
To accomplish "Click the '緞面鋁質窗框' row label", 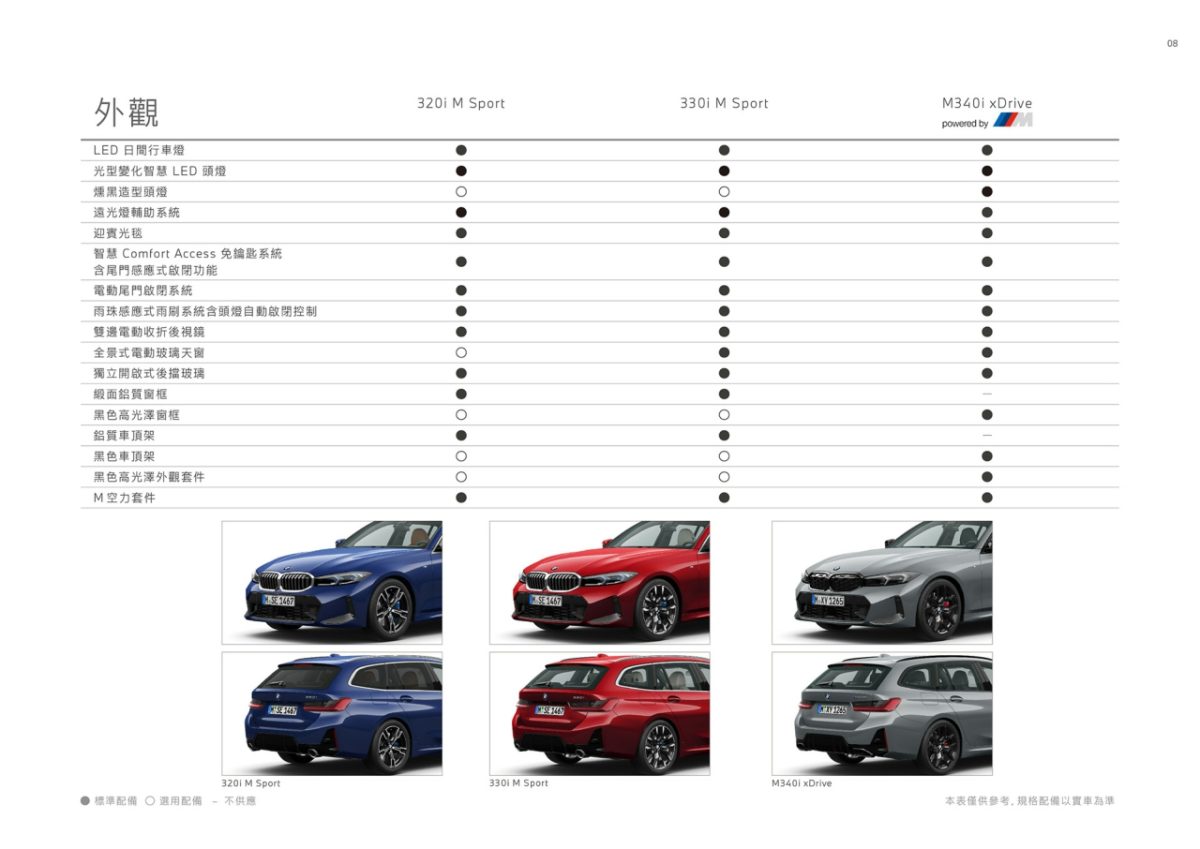I will click(x=131, y=394).
